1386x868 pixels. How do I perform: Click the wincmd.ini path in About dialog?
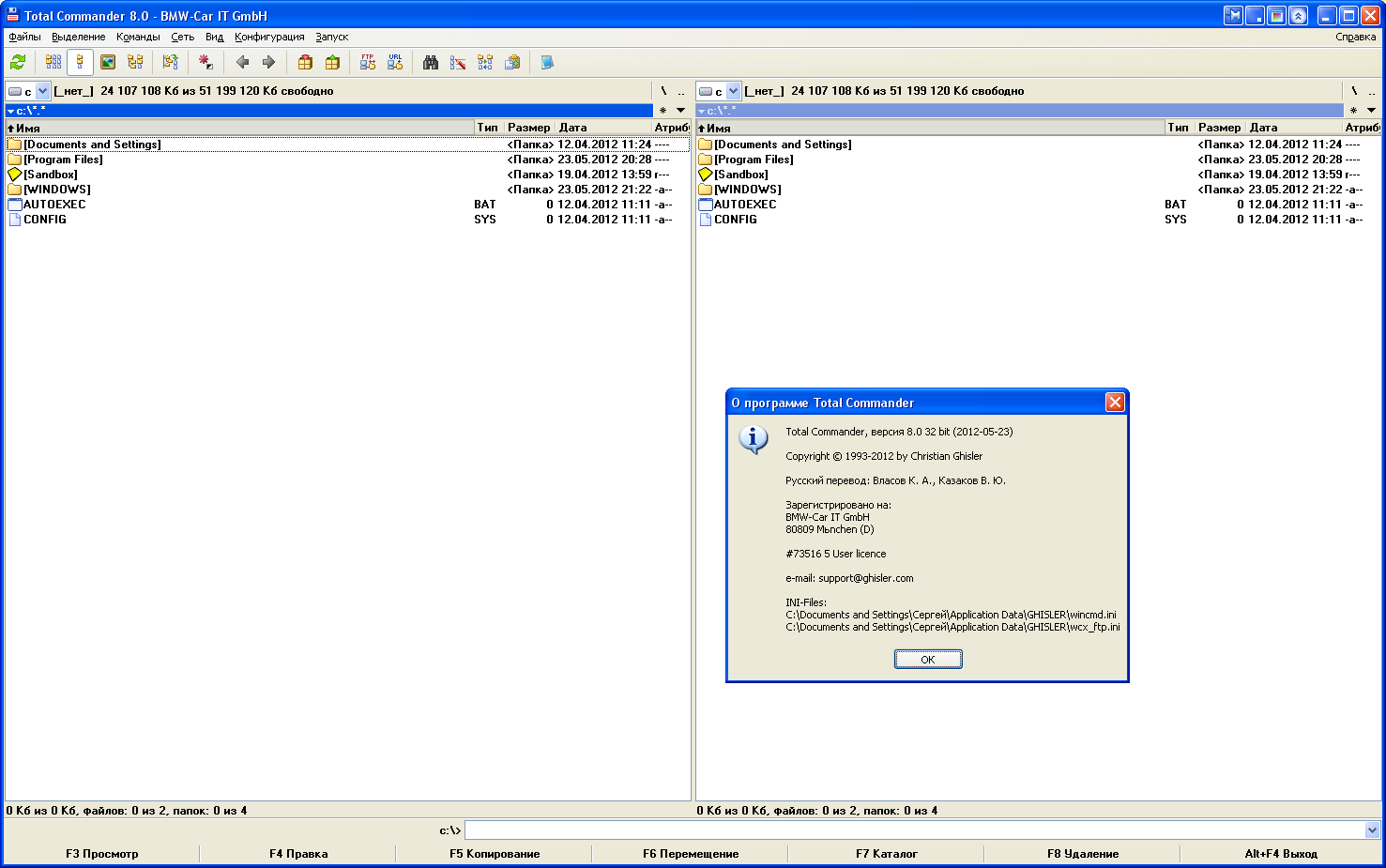click(x=951, y=615)
